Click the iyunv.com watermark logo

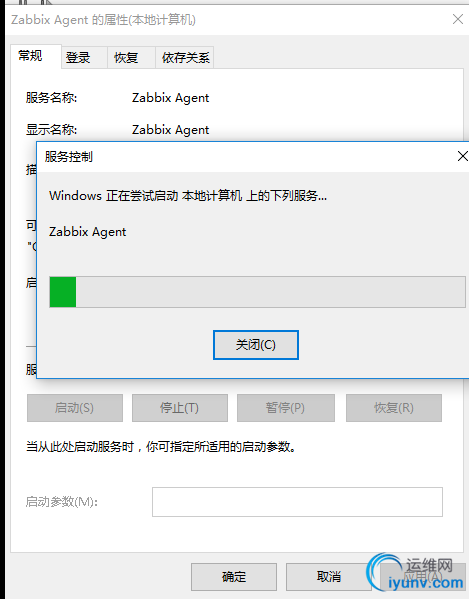(x=415, y=572)
